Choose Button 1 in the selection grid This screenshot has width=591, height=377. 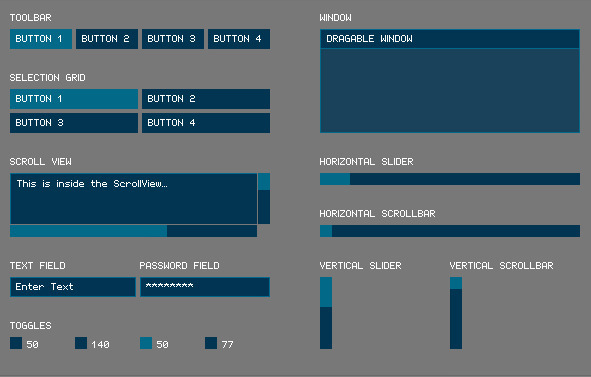click(x=74, y=99)
